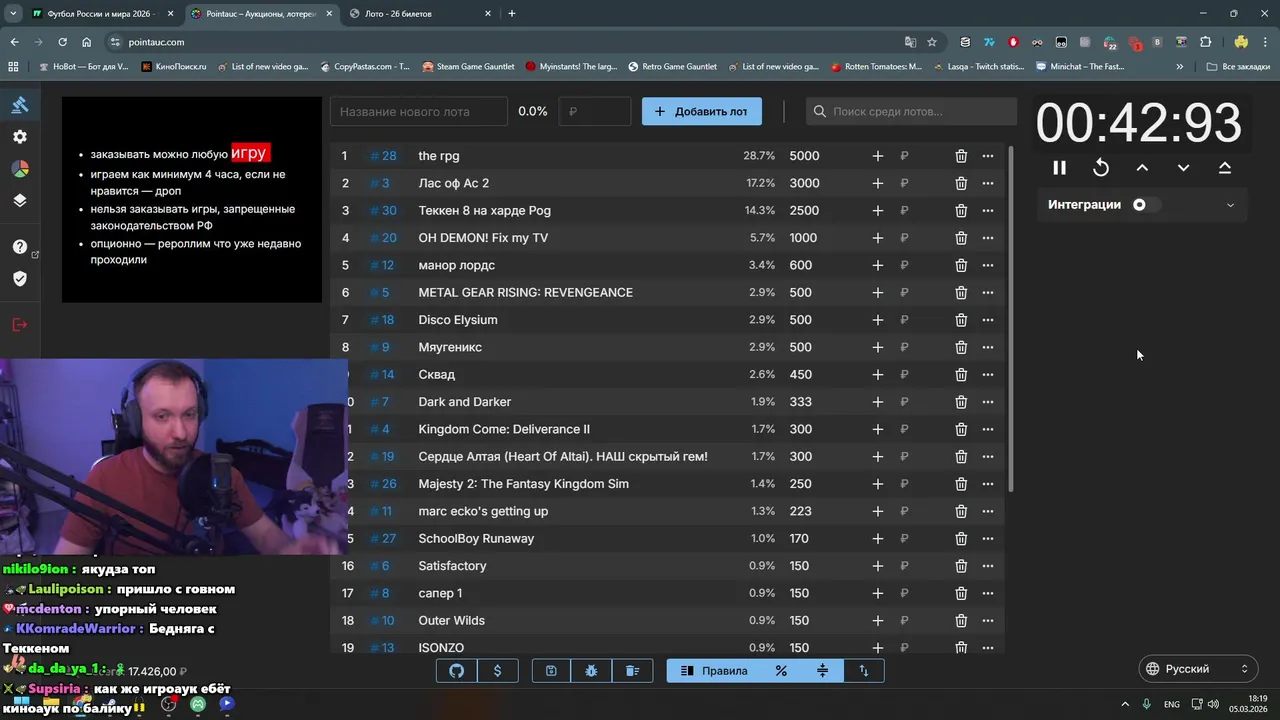This screenshot has width=1280, height=720.
Task: Click the bug report icon in bottom toolbar
Action: [592, 671]
